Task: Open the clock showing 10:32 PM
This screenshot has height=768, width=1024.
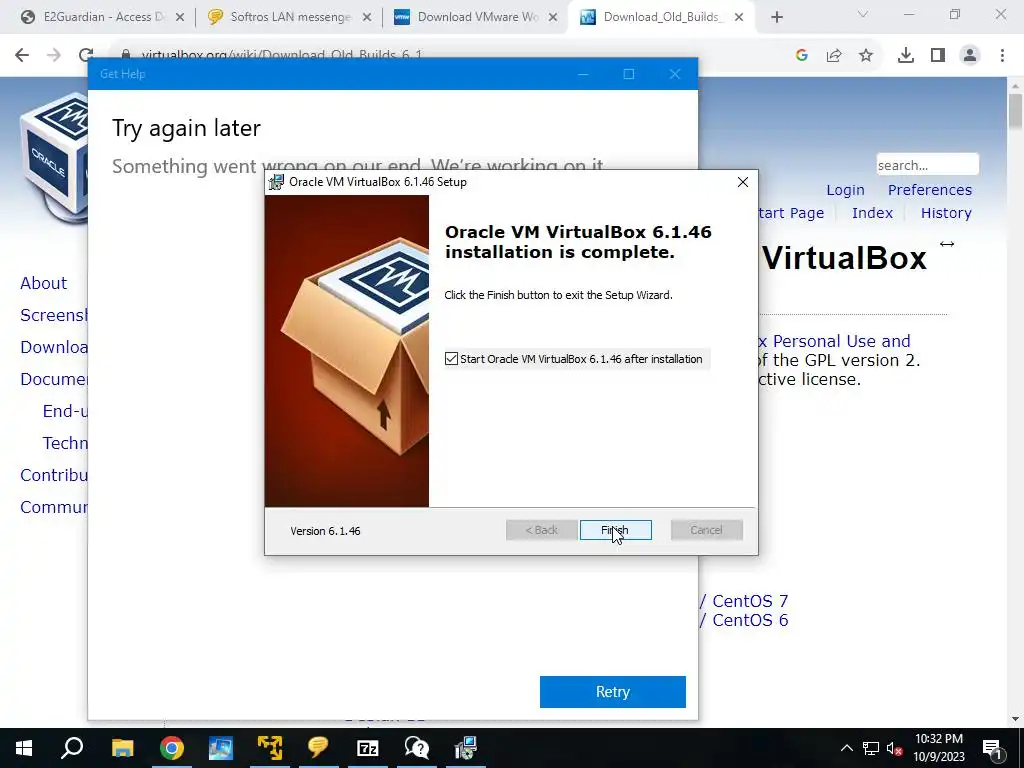Action: pos(938,748)
